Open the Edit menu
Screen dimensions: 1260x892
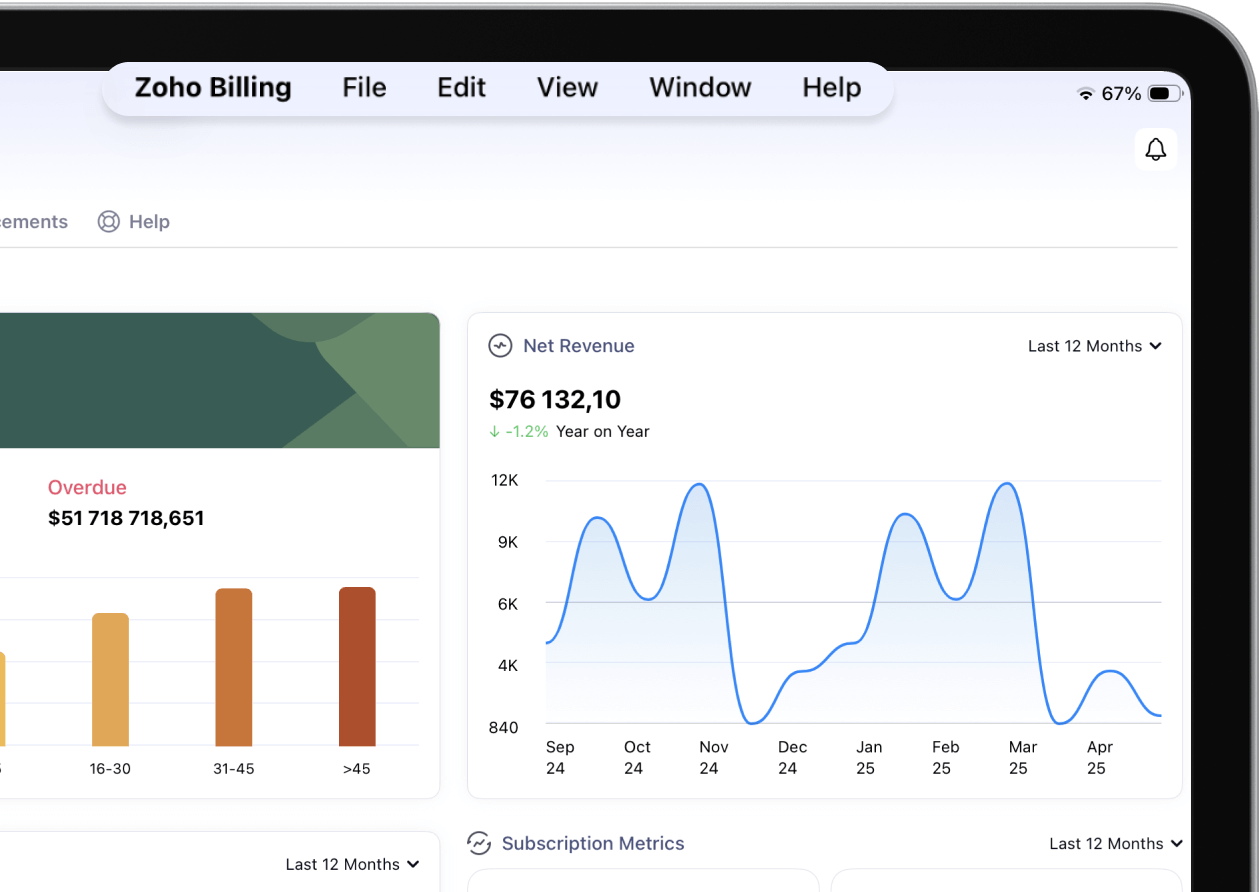[461, 88]
